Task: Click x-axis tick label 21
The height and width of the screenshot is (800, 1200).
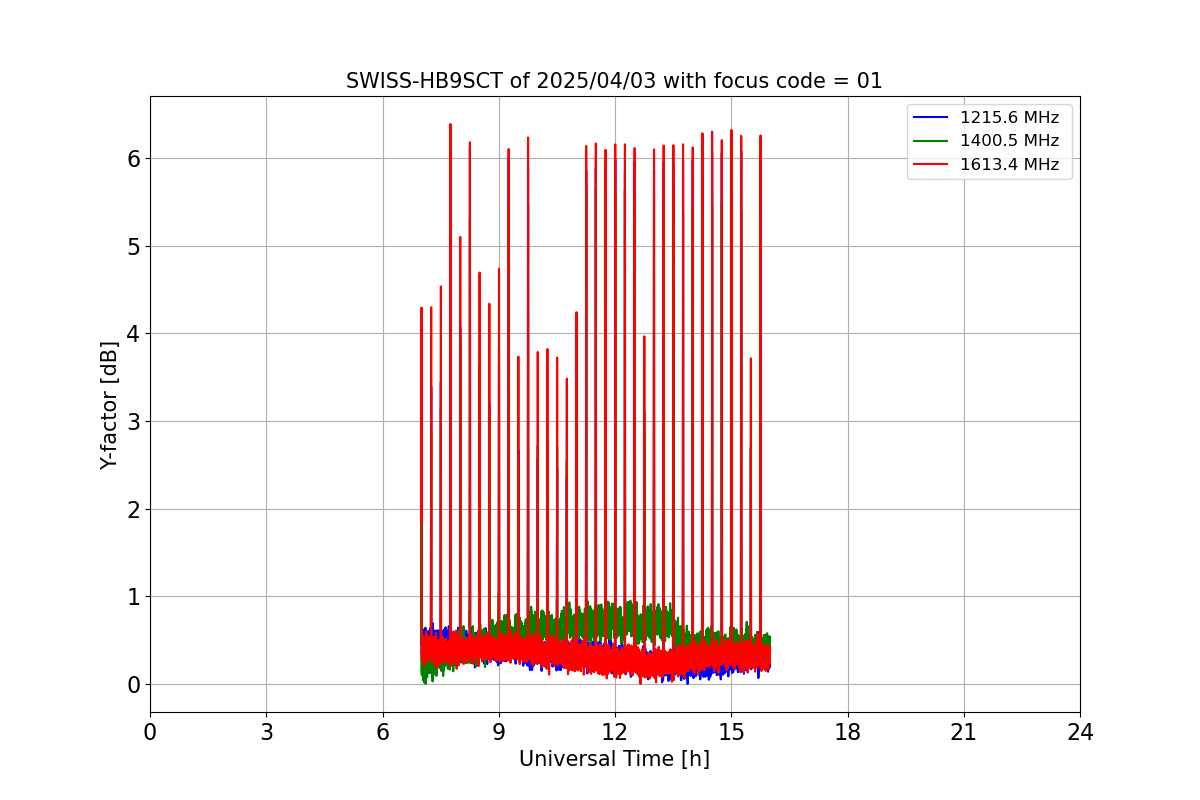Action: [x=964, y=732]
